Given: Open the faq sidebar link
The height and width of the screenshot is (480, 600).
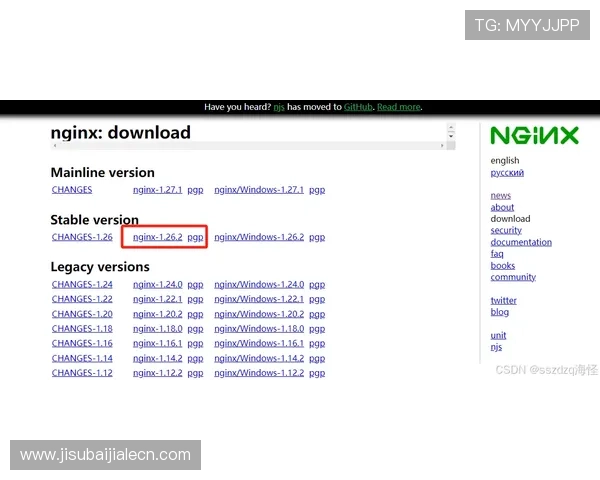Looking at the screenshot, I should click(497, 254).
